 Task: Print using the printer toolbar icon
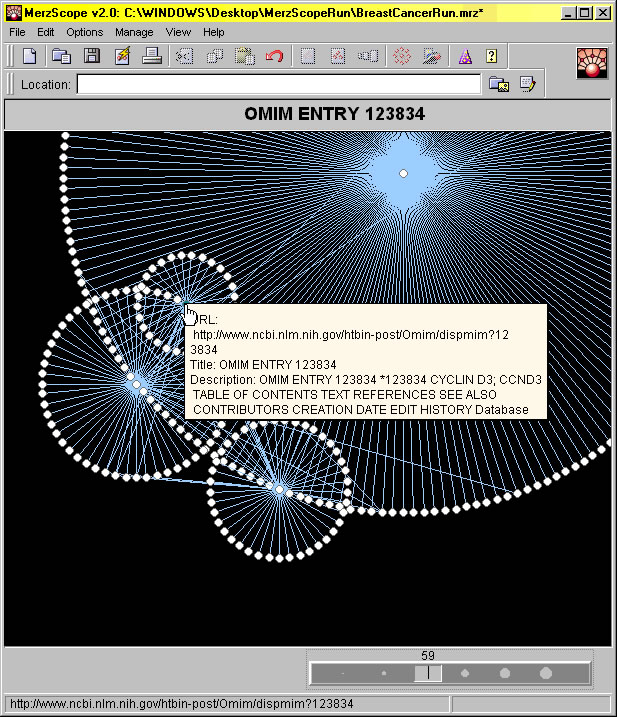152,56
